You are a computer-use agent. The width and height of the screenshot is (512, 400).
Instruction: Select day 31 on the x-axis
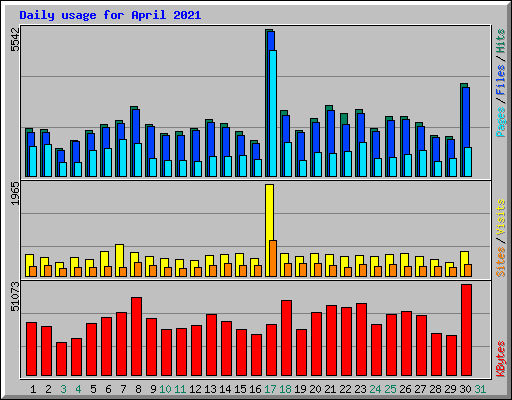point(480,389)
